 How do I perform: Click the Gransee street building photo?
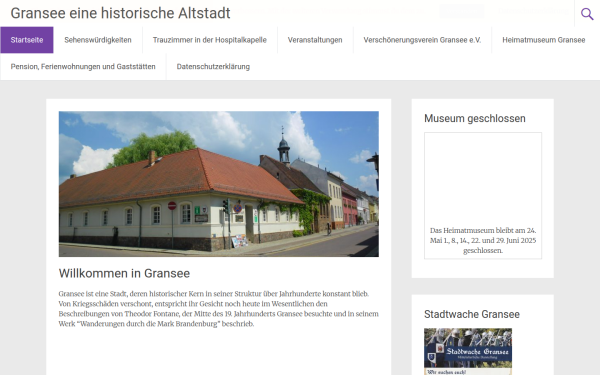point(218,184)
